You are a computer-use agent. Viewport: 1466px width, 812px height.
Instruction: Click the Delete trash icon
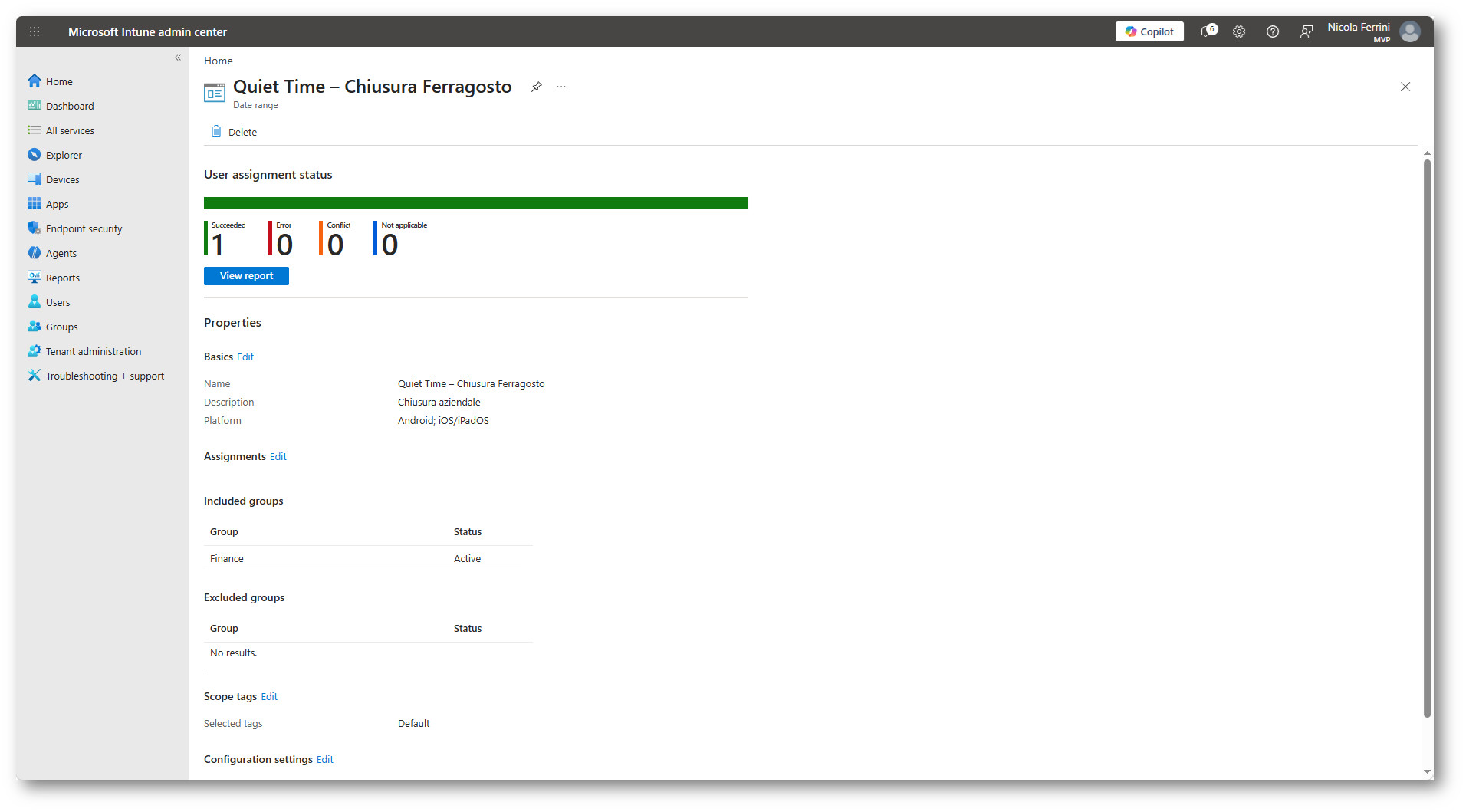216,132
